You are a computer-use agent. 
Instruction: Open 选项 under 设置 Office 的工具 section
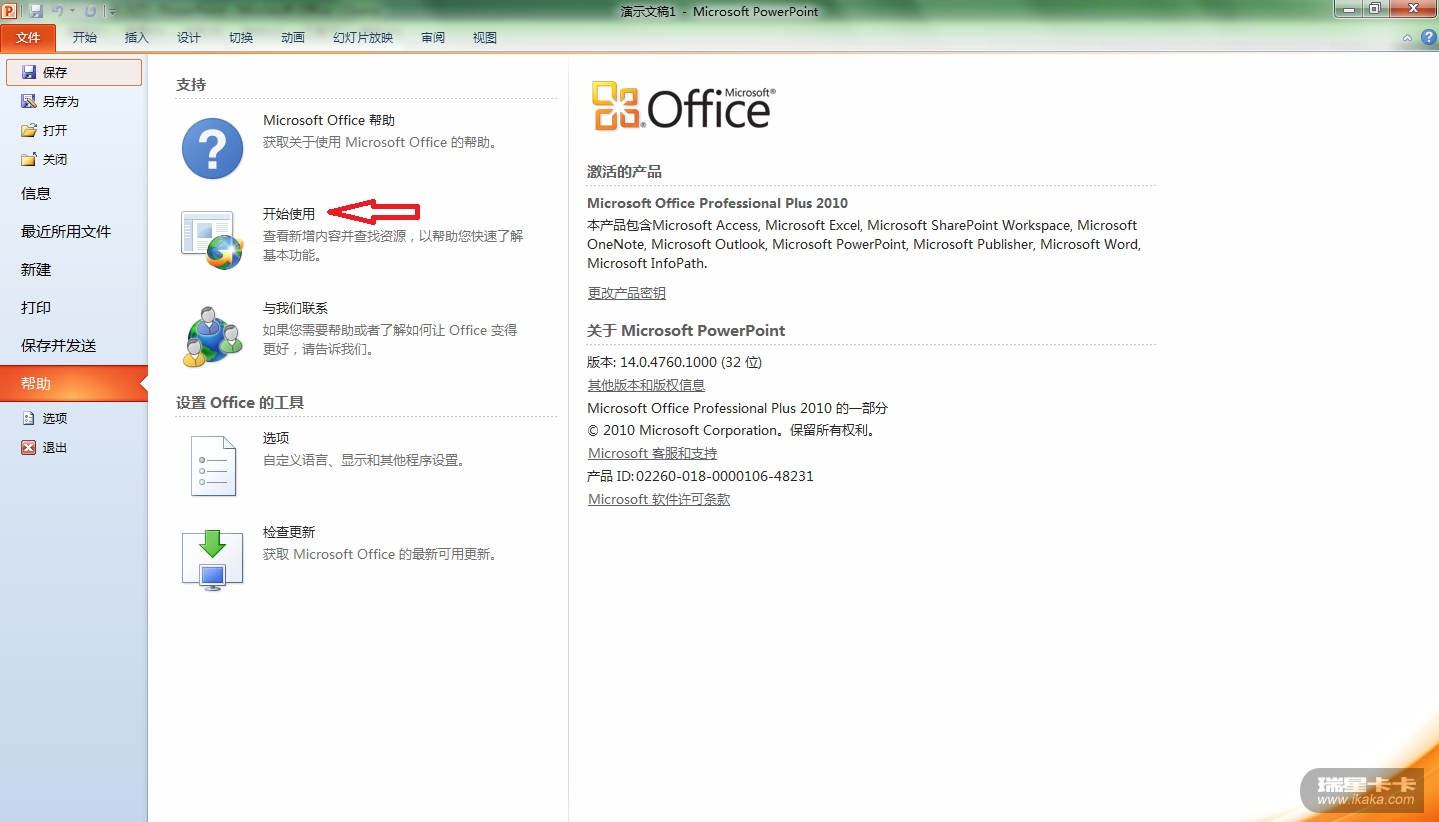point(276,438)
